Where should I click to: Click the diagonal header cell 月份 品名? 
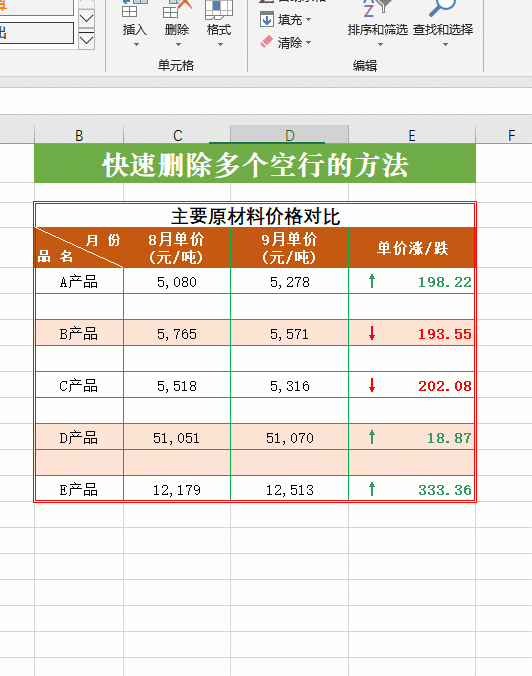[x=79, y=248]
